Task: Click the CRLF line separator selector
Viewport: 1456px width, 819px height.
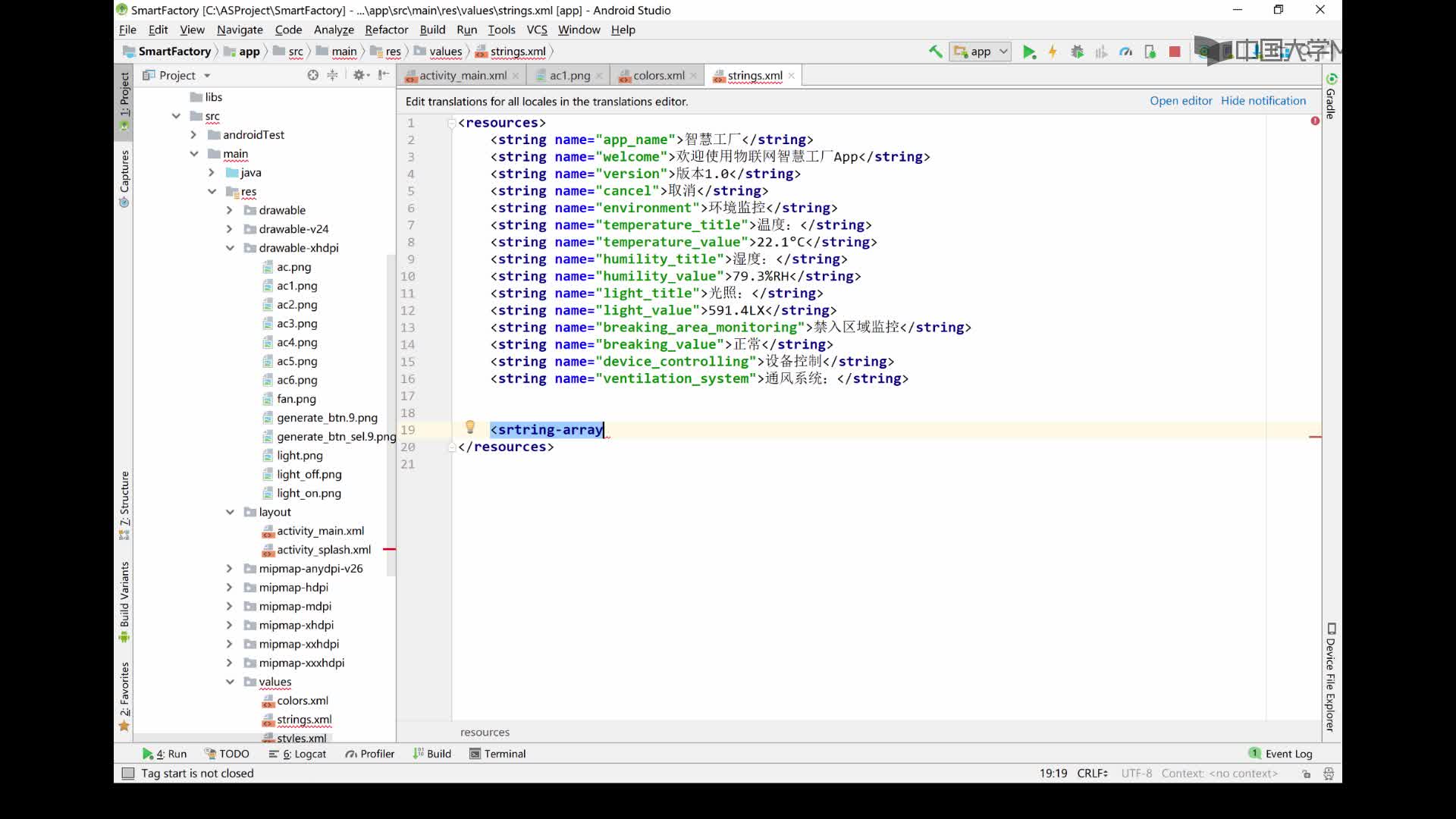Action: pos(1092,773)
